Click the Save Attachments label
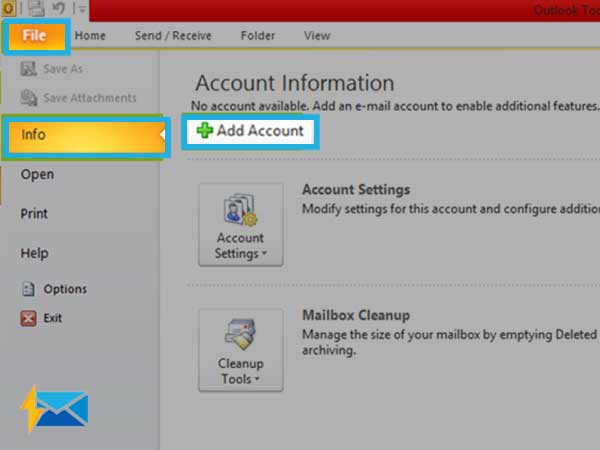The height and width of the screenshot is (450, 600). point(90,98)
